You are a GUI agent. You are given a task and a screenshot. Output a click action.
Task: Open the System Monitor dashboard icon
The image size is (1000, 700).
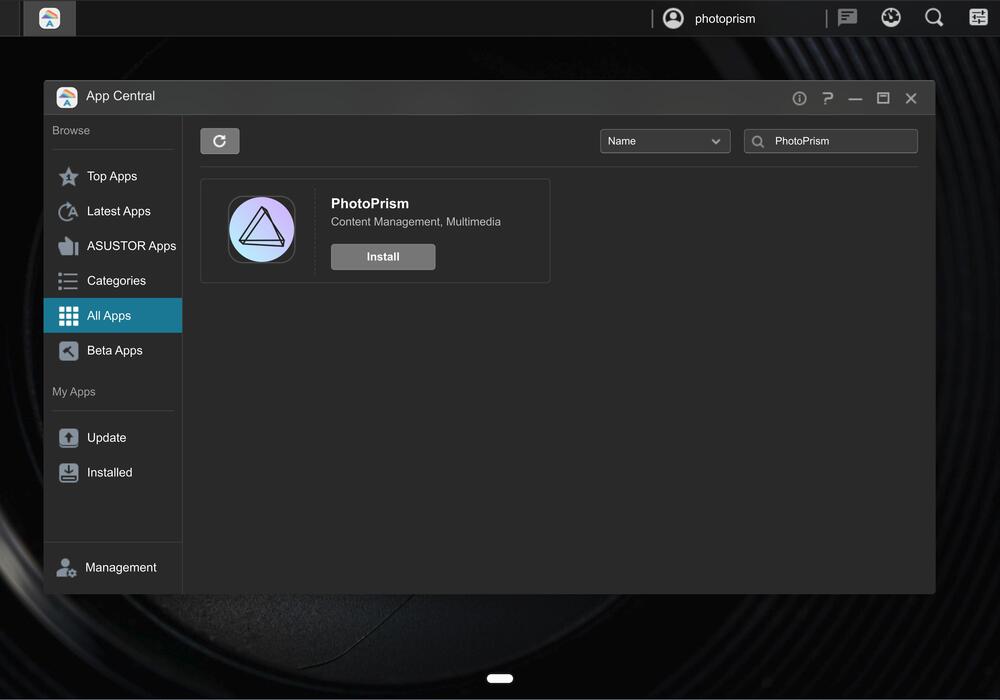890,17
